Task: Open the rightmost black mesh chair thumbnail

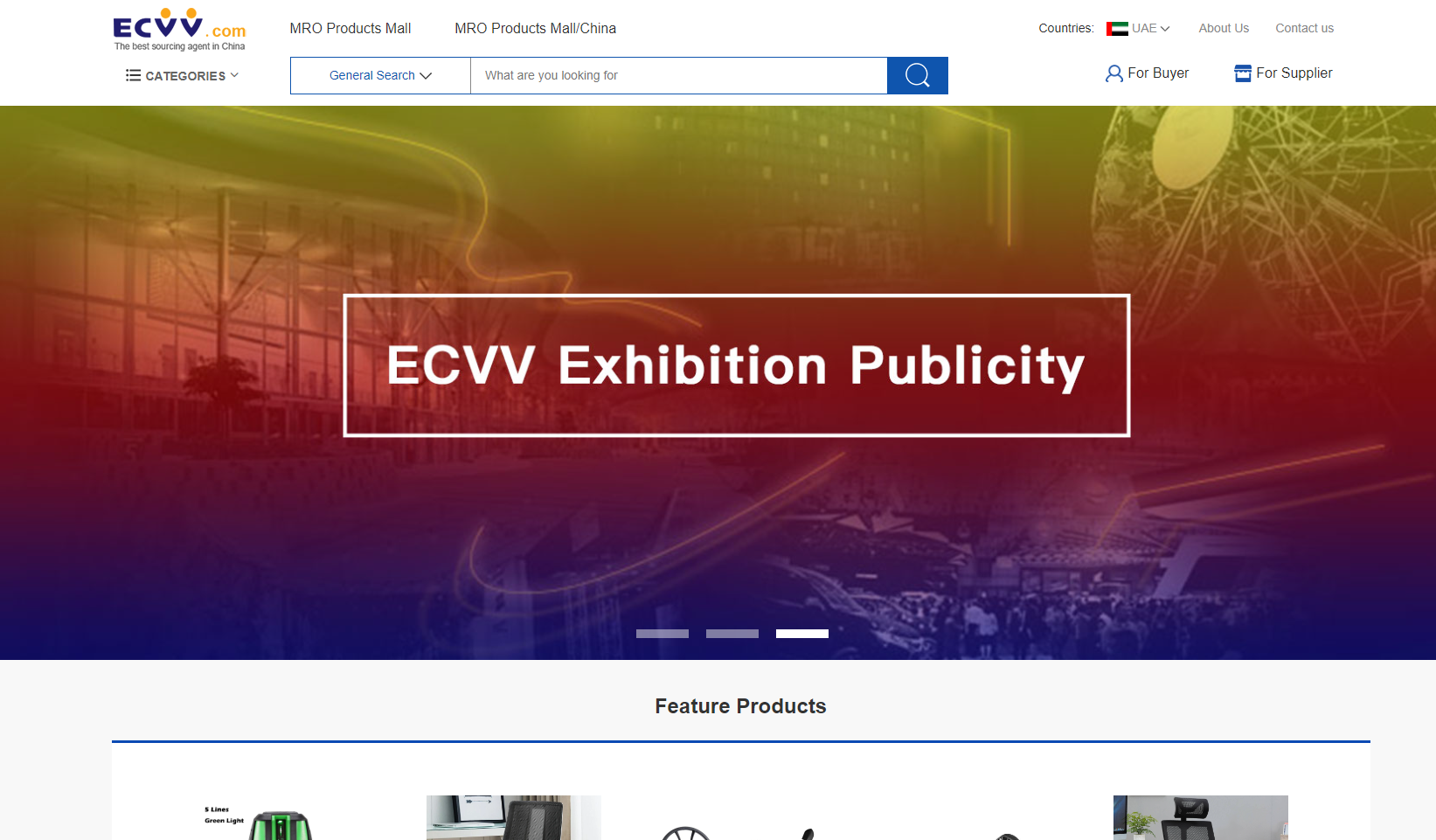Action: 1201,818
